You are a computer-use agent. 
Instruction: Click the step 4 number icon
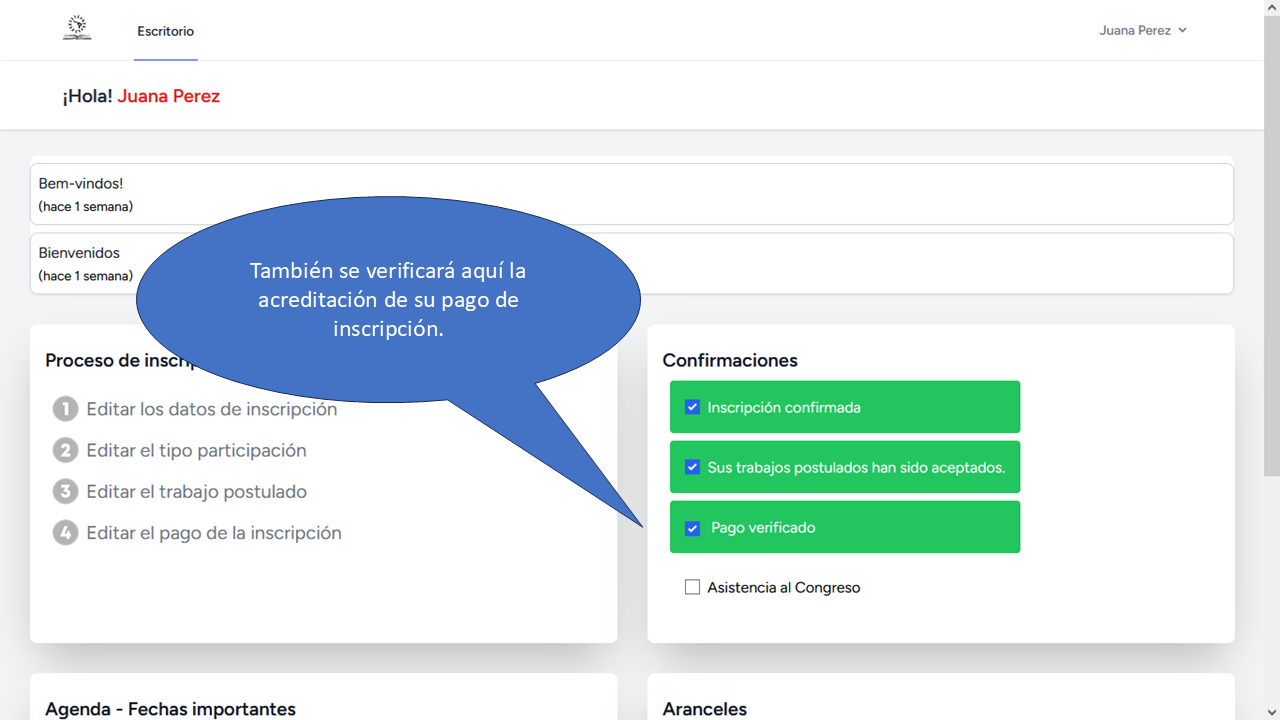tap(65, 533)
